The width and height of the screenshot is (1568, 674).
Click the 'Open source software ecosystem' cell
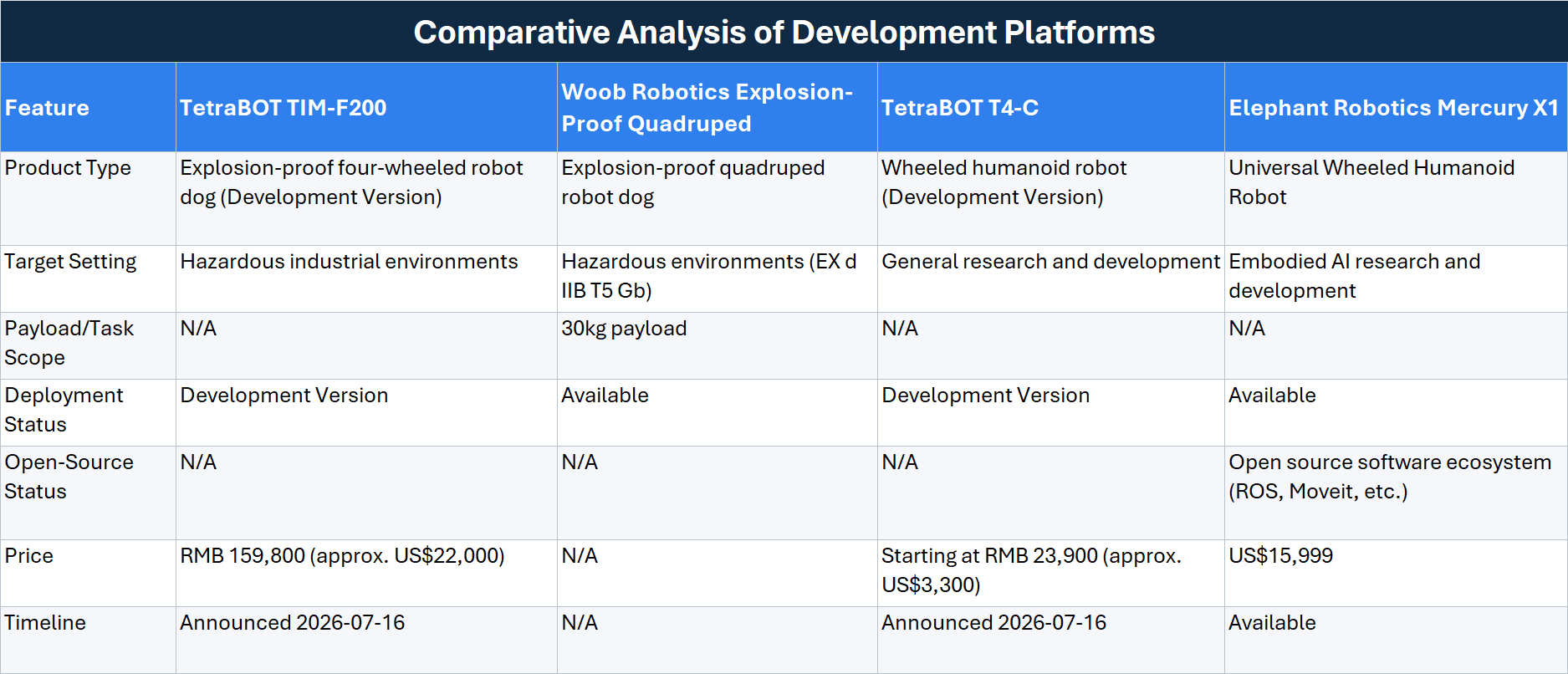(1396, 493)
